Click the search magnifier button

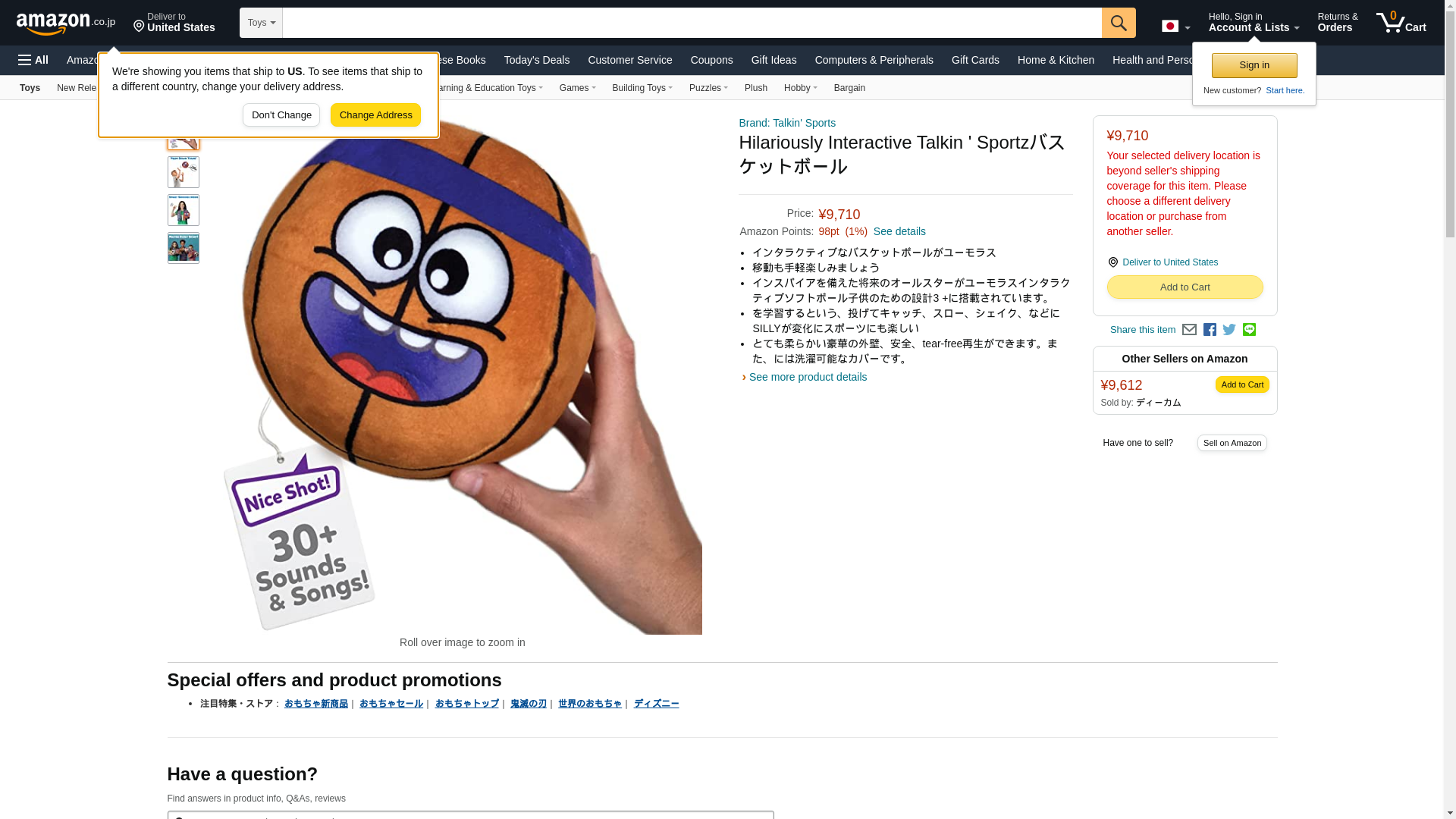(1119, 23)
